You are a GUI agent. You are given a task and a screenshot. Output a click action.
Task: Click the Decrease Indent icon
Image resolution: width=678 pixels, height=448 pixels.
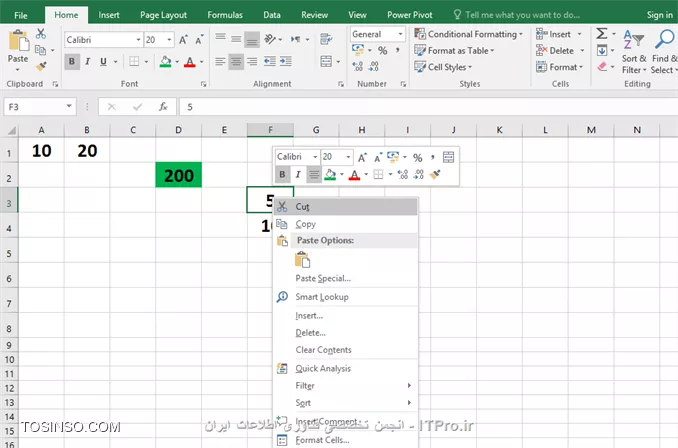coord(270,61)
